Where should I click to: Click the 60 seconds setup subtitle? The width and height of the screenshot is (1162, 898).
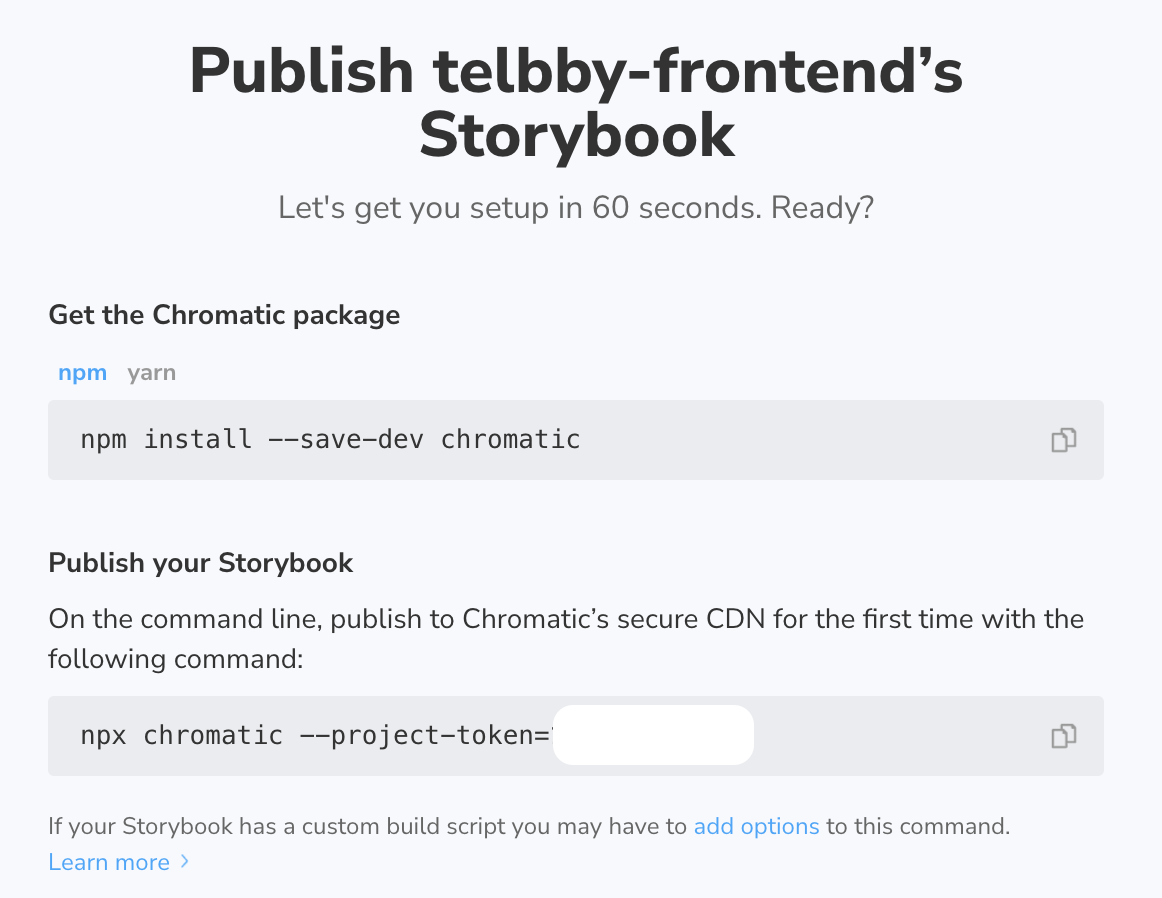tap(576, 207)
